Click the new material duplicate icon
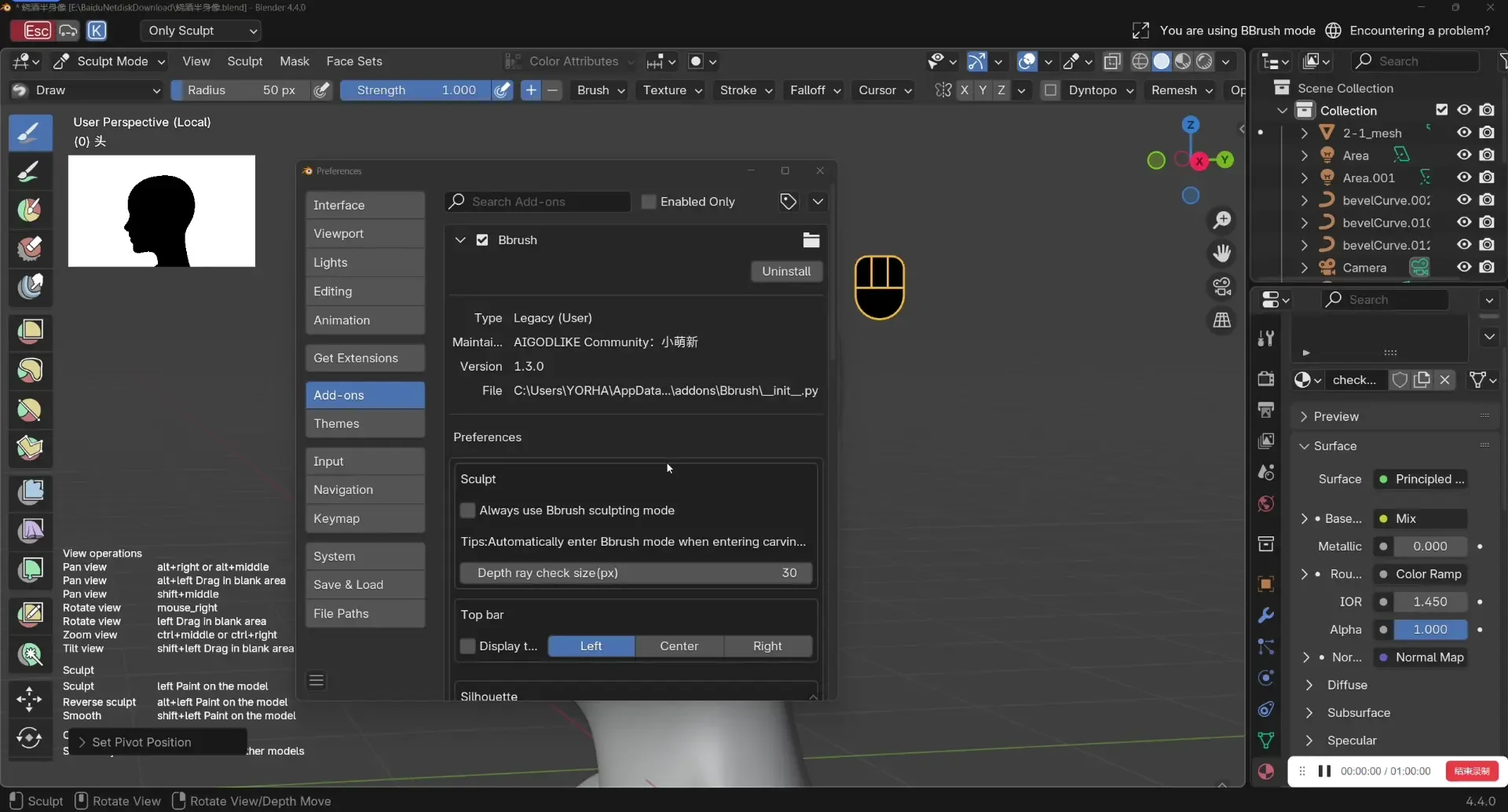 [x=1422, y=380]
